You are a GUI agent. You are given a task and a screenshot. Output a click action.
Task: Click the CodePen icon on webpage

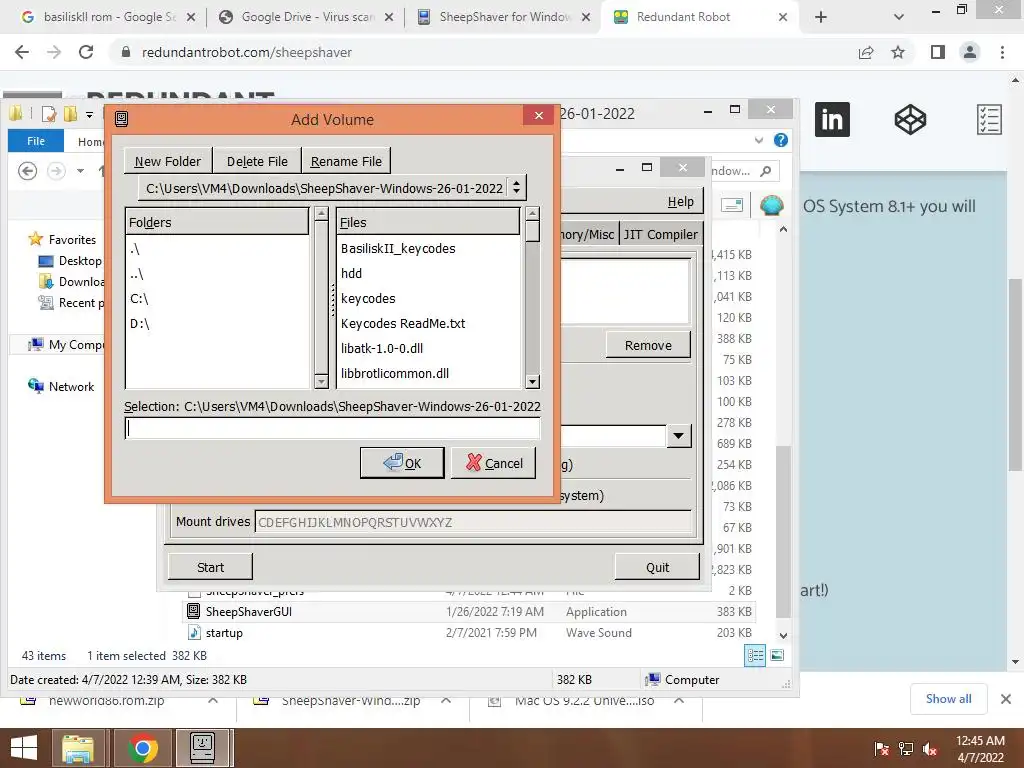click(910, 120)
